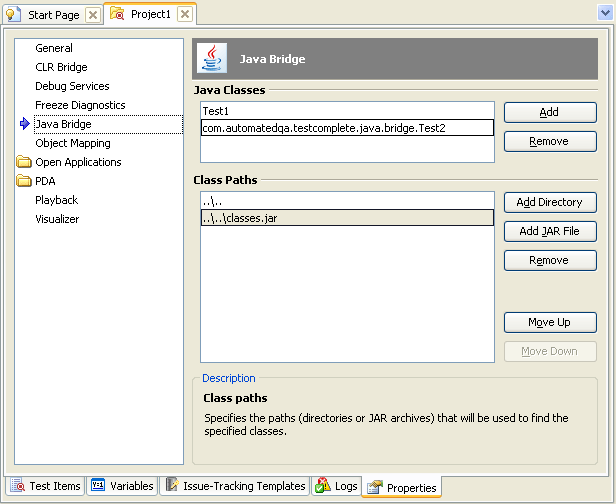Select General in the options tree
616x504 pixels.
click(x=54, y=48)
